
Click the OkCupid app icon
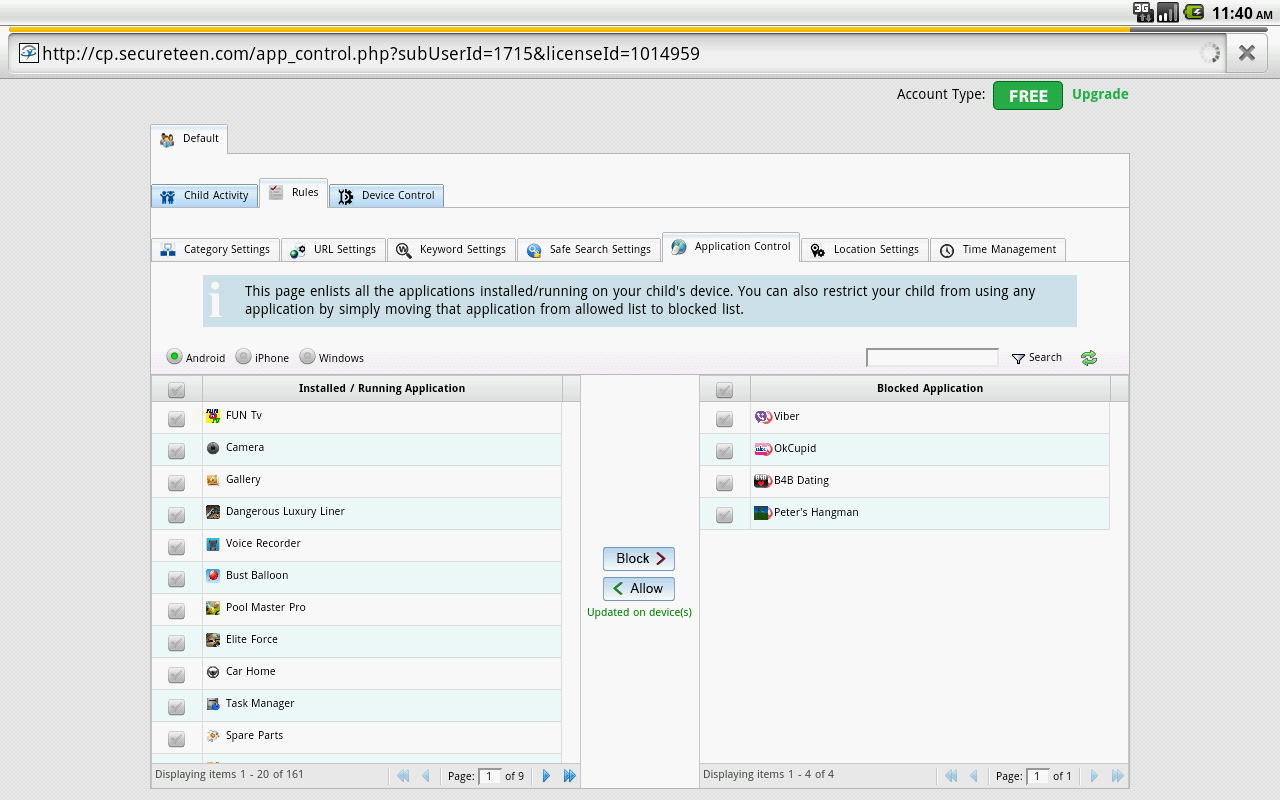[763, 448]
